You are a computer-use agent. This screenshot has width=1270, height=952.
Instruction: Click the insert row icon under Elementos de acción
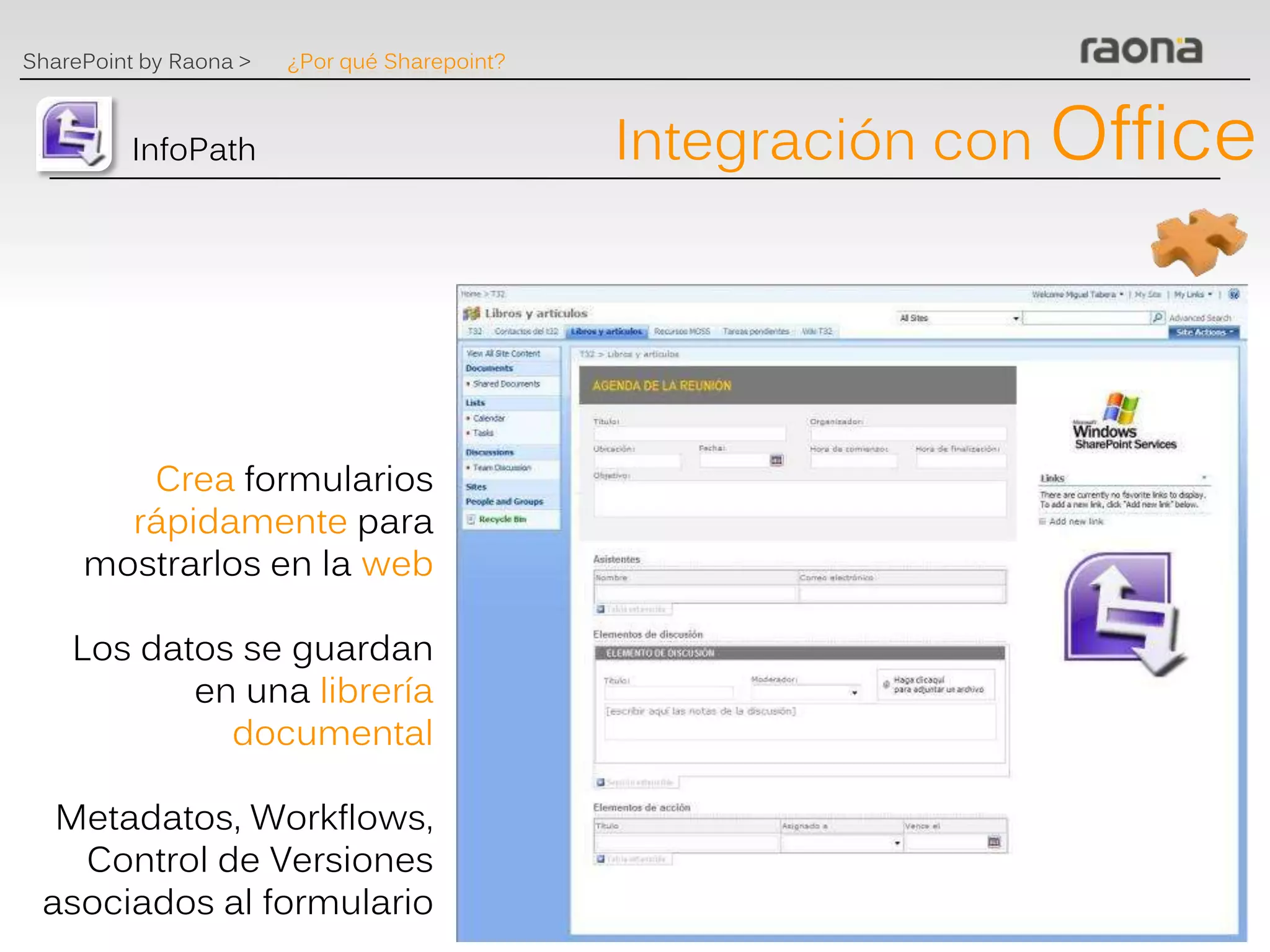(x=600, y=859)
